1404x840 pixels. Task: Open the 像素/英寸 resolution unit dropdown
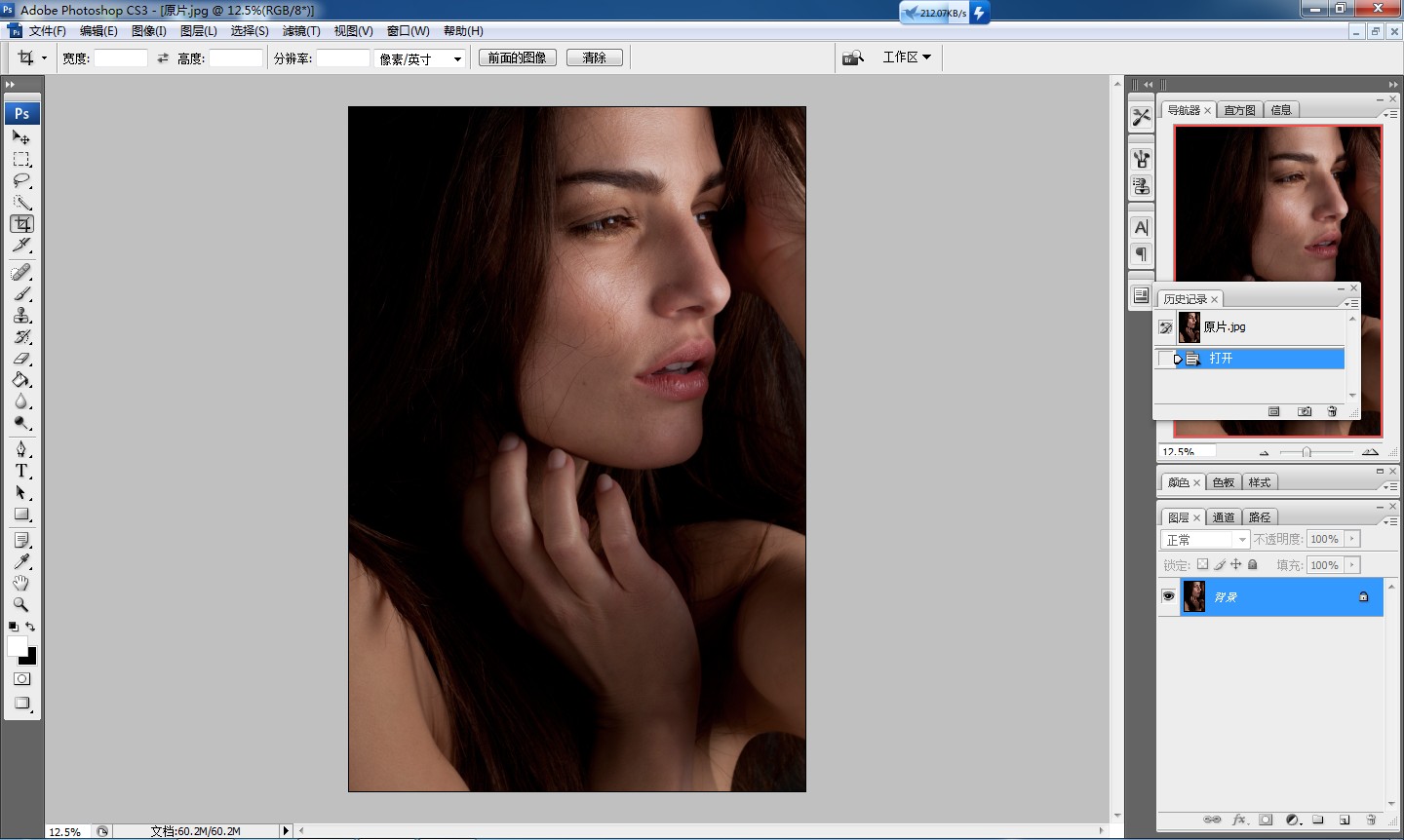point(420,58)
